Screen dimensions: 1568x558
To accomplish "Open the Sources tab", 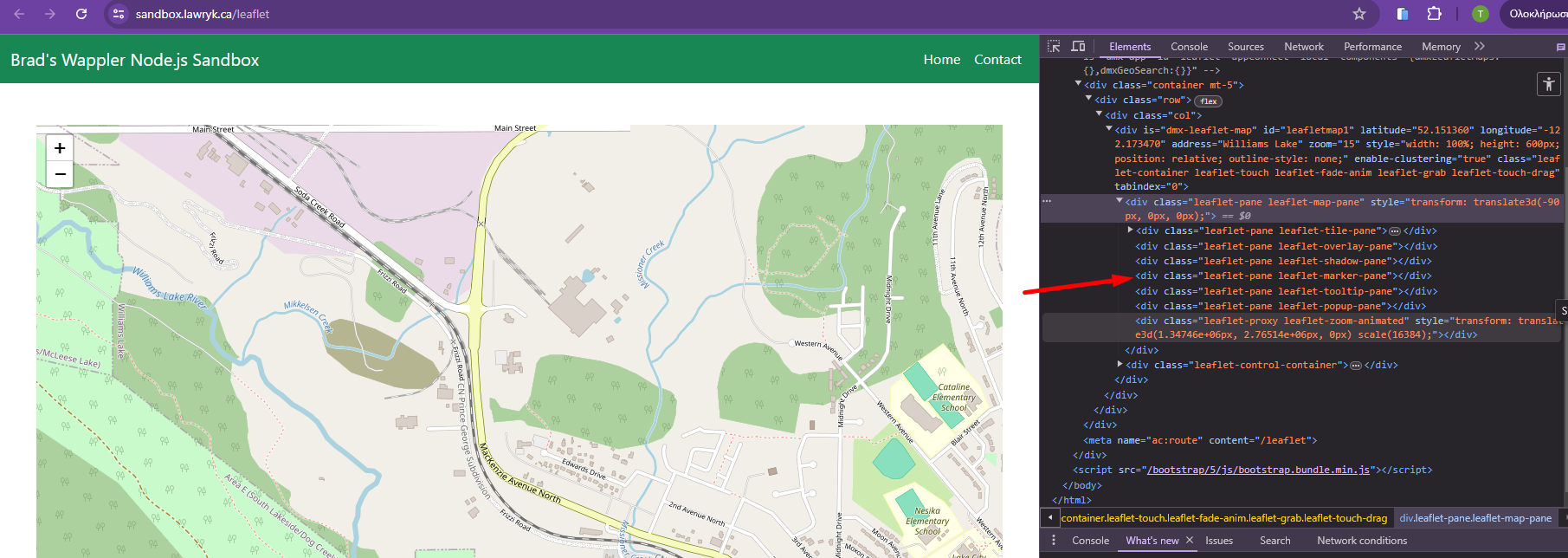I will [1246, 47].
